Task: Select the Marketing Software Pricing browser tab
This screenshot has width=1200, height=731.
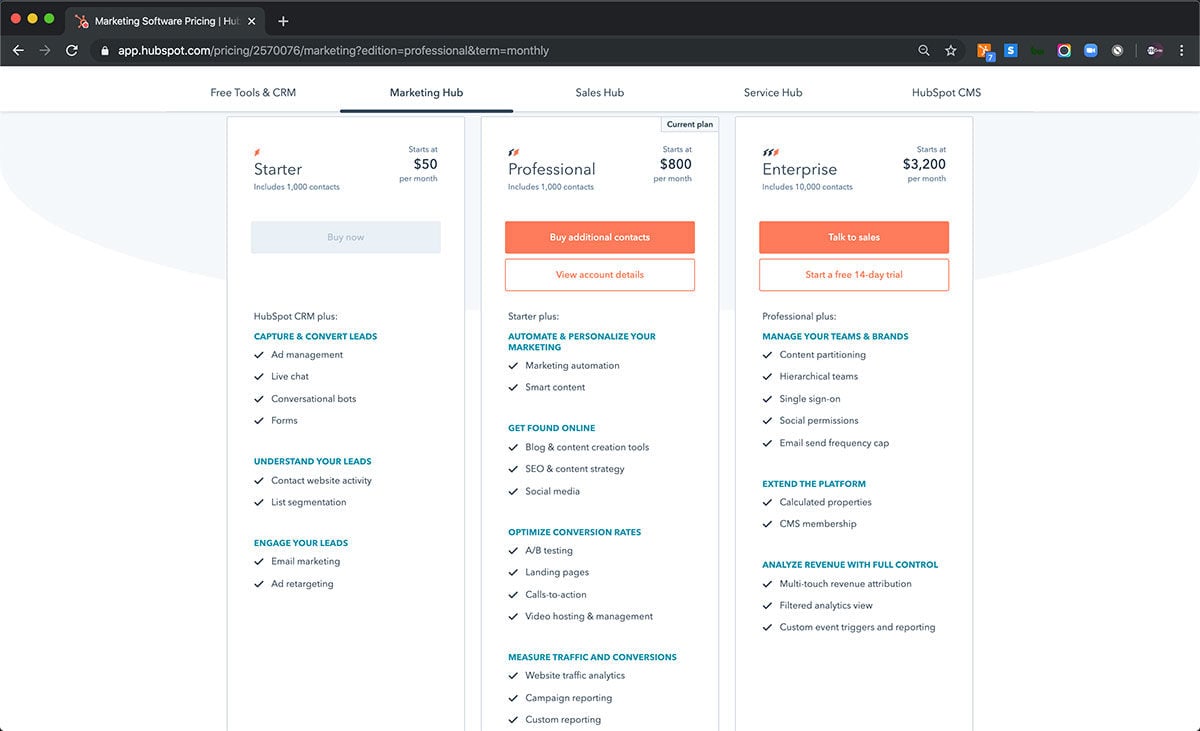Action: (x=165, y=21)
